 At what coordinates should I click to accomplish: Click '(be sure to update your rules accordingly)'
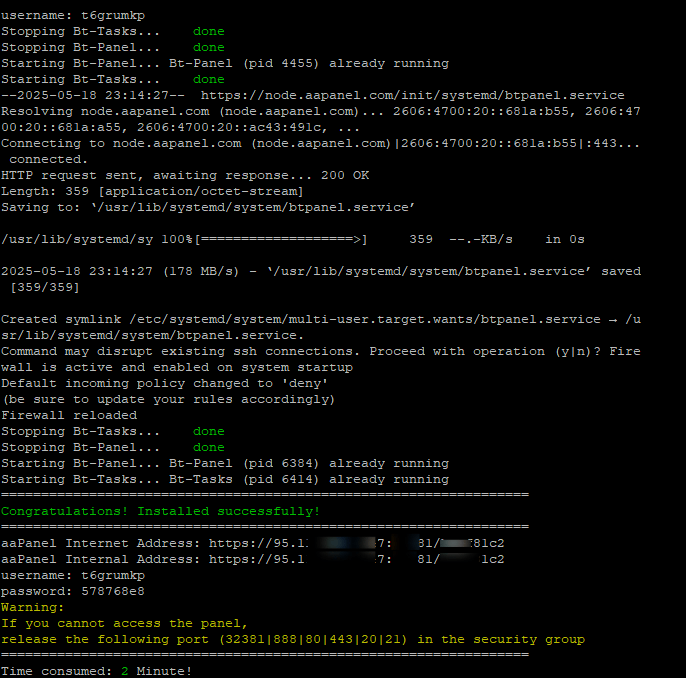coord(168,399)
